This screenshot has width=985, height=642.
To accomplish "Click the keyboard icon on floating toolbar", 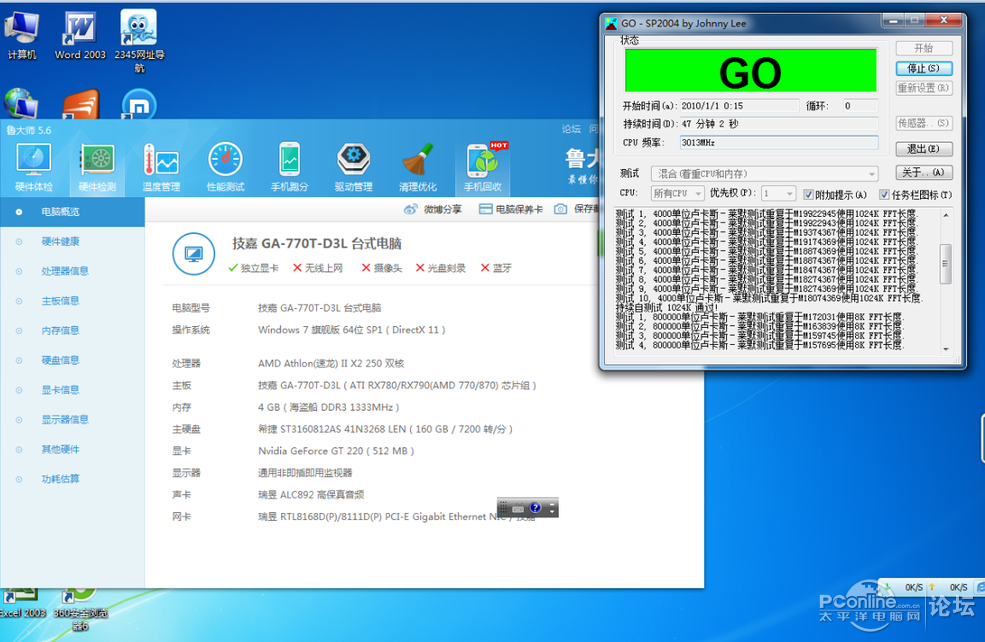I will pos(518,508).
